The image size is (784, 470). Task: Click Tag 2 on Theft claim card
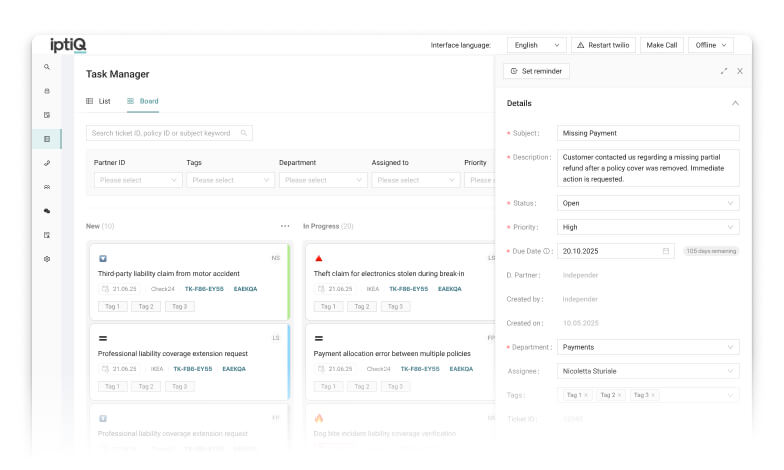point(362,306)
